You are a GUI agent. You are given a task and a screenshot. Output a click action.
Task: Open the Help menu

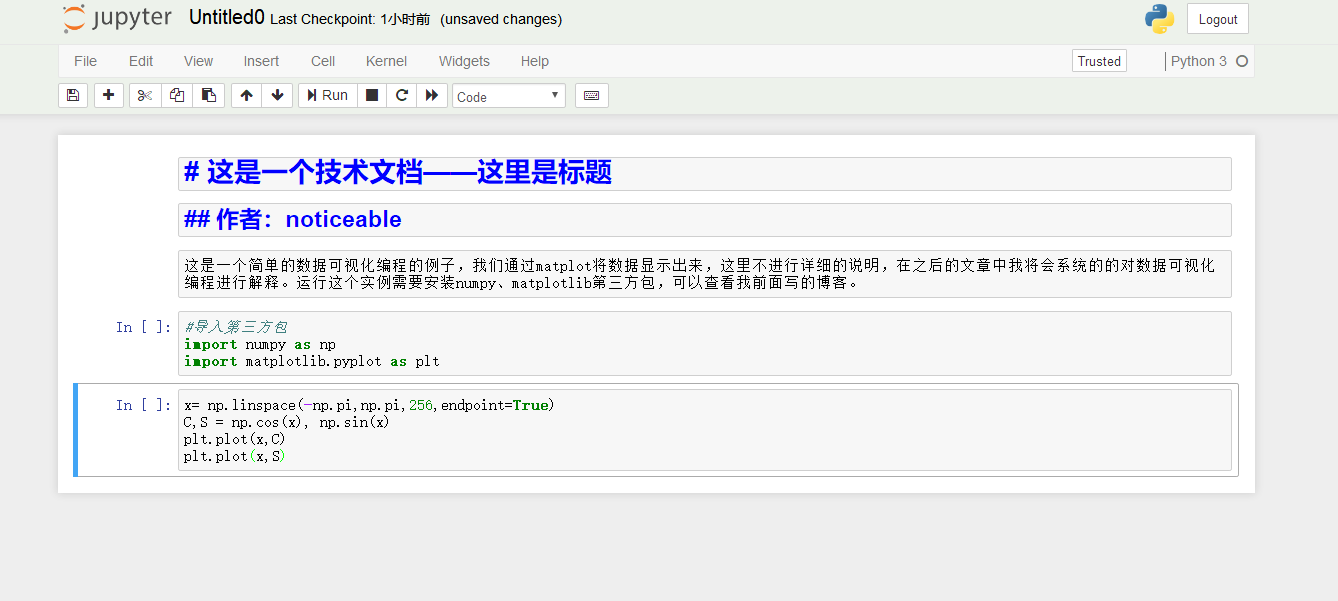point(535,61)
